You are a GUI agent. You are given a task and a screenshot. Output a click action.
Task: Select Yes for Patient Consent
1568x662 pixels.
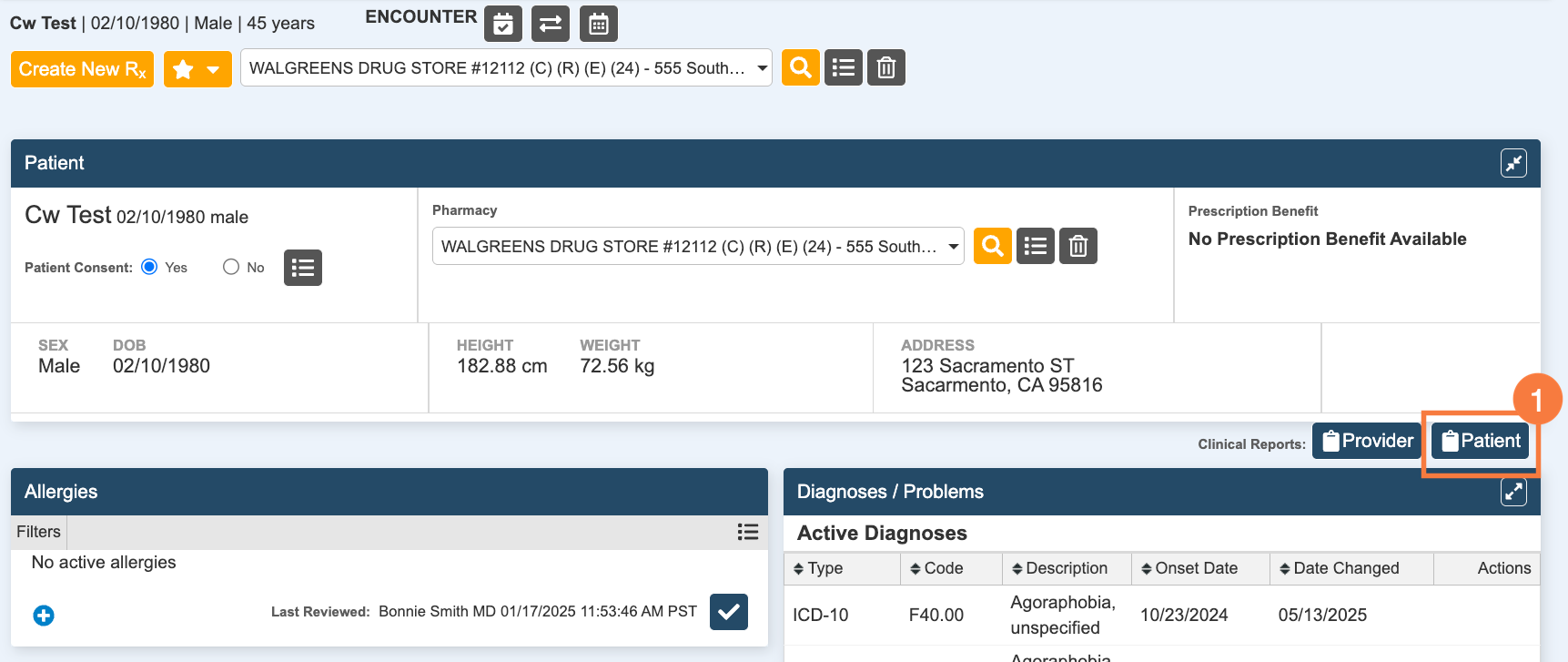tap(150, 267)
